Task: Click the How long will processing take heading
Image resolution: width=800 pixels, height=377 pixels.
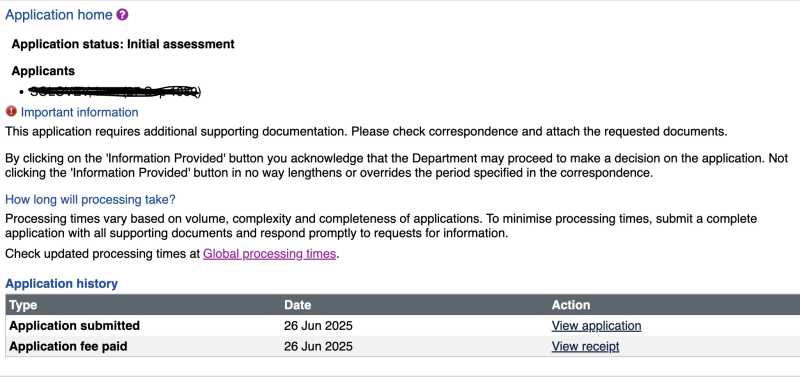Action: point(90,199)
